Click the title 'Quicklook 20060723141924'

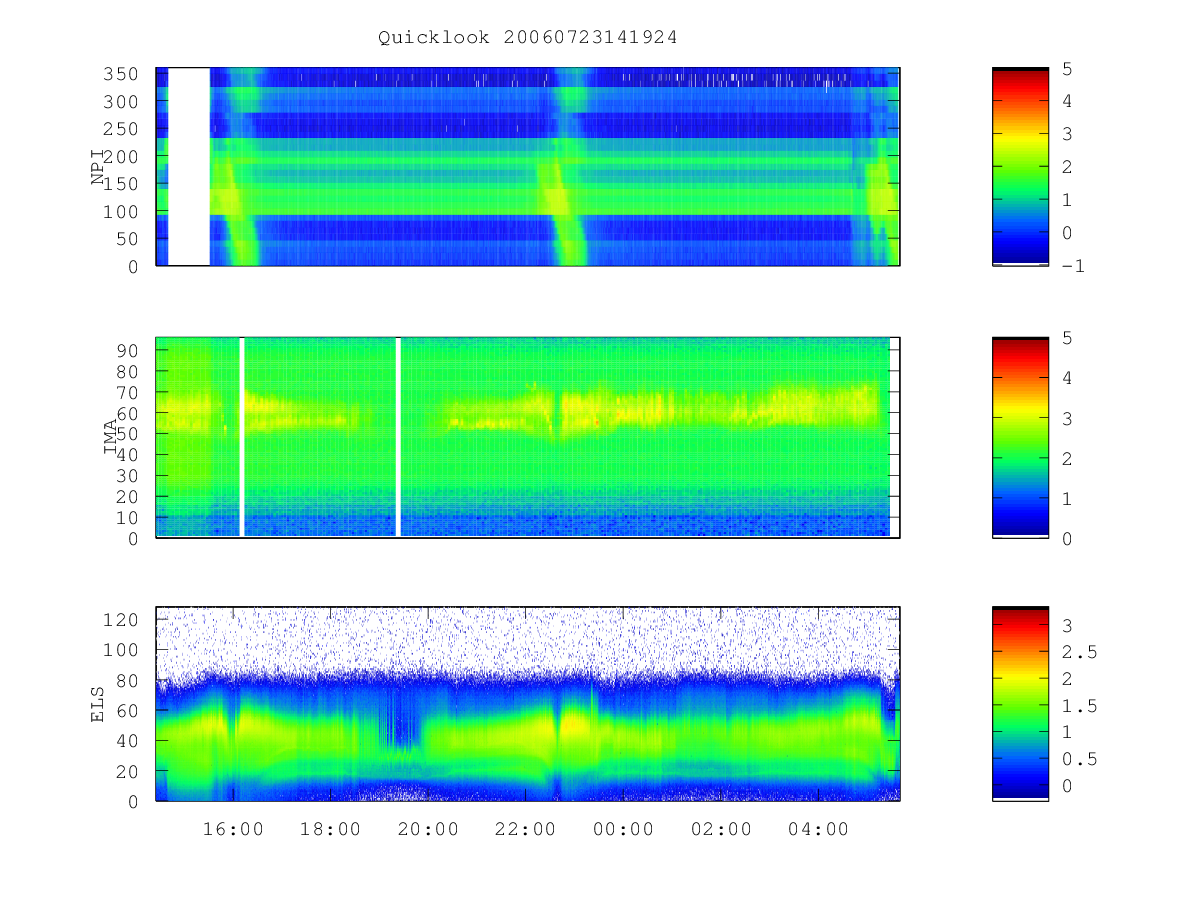pos(528,37)
